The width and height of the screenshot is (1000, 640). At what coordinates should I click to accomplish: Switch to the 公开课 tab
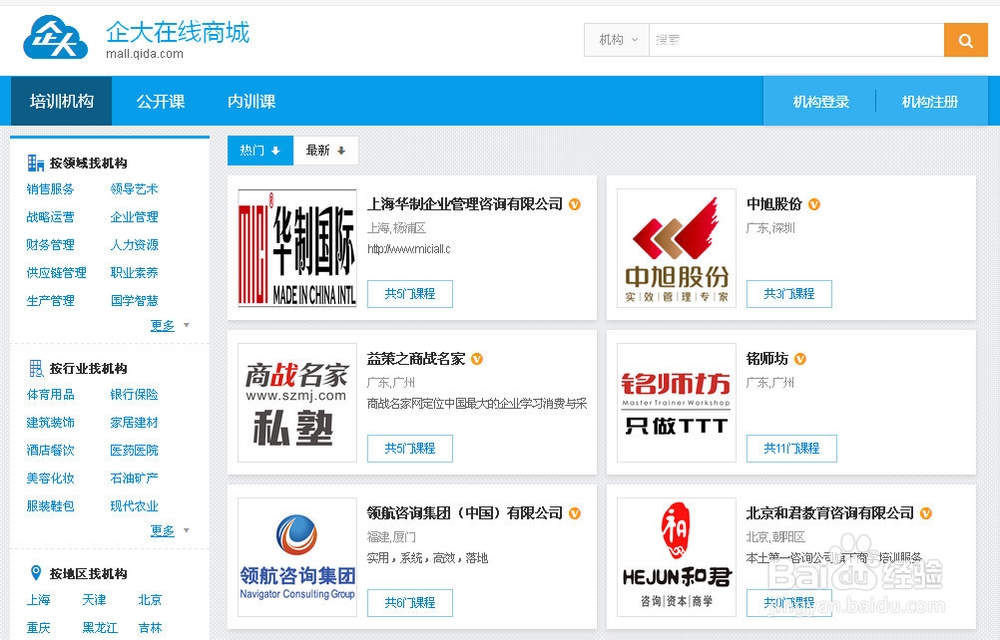160,101
